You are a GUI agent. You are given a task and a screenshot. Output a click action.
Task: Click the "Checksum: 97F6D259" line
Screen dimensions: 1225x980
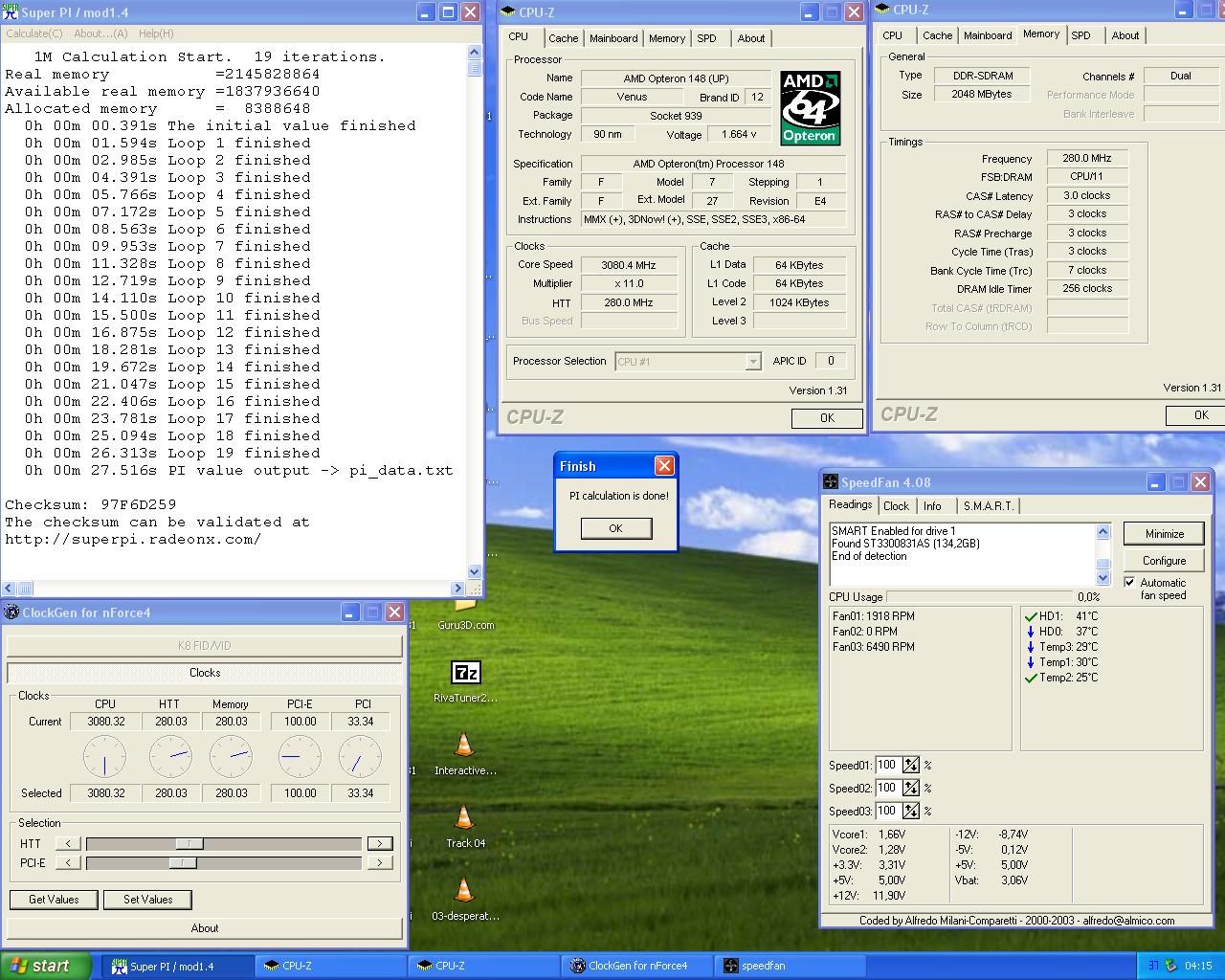click(x=91, y=504)
